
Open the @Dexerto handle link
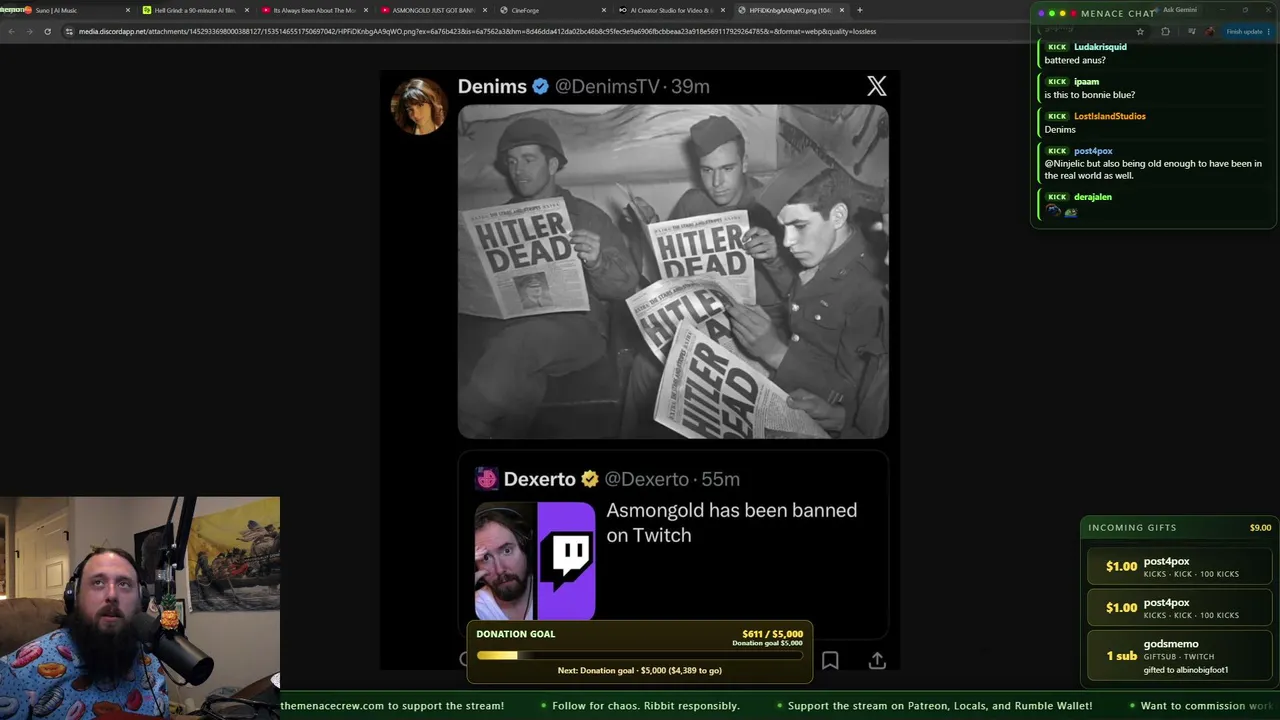tap(646, 479)
